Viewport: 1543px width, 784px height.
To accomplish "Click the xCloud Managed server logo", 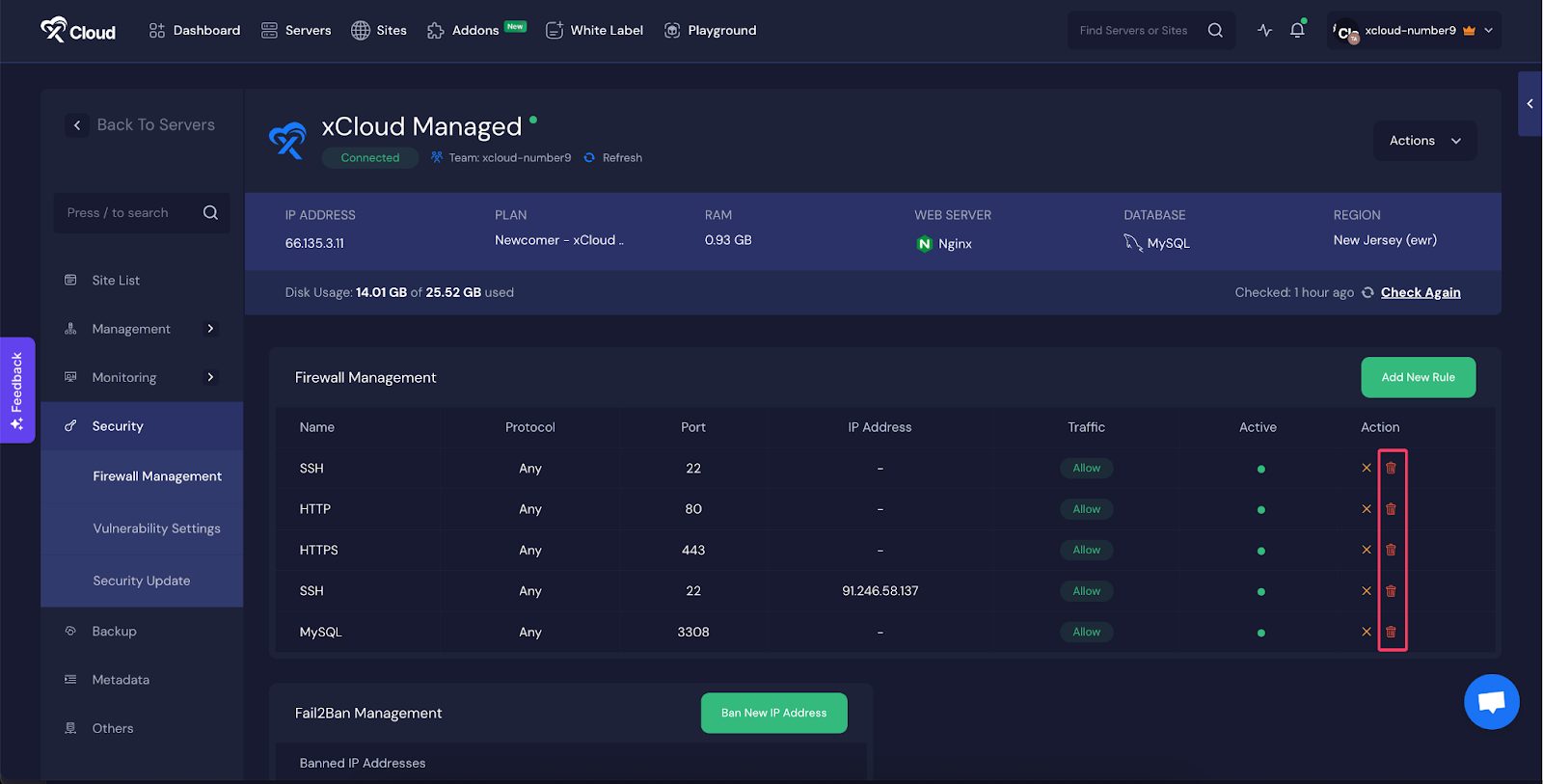I will [x=287, y=142].
